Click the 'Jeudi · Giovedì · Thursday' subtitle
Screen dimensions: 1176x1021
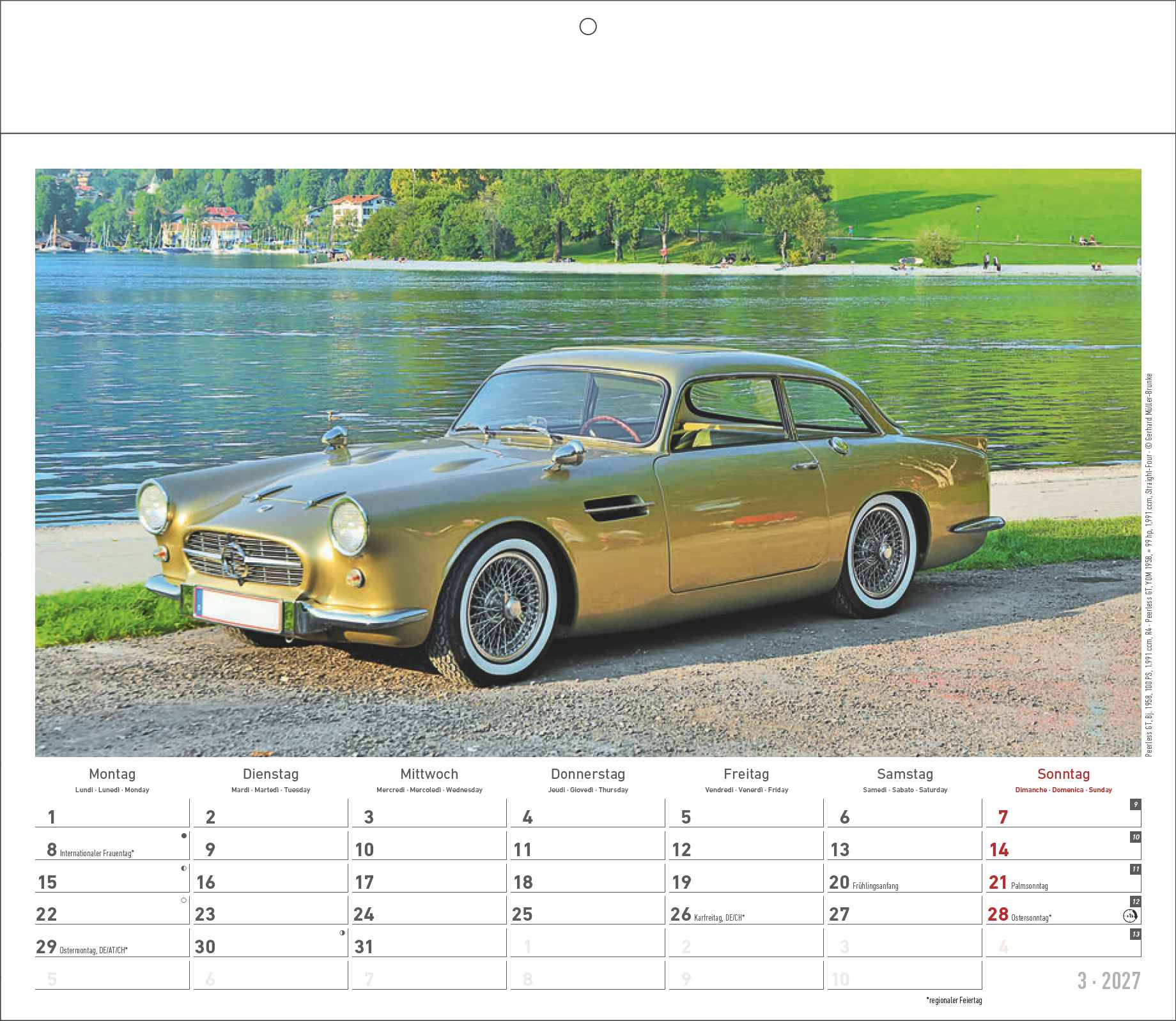pos(588,790)
